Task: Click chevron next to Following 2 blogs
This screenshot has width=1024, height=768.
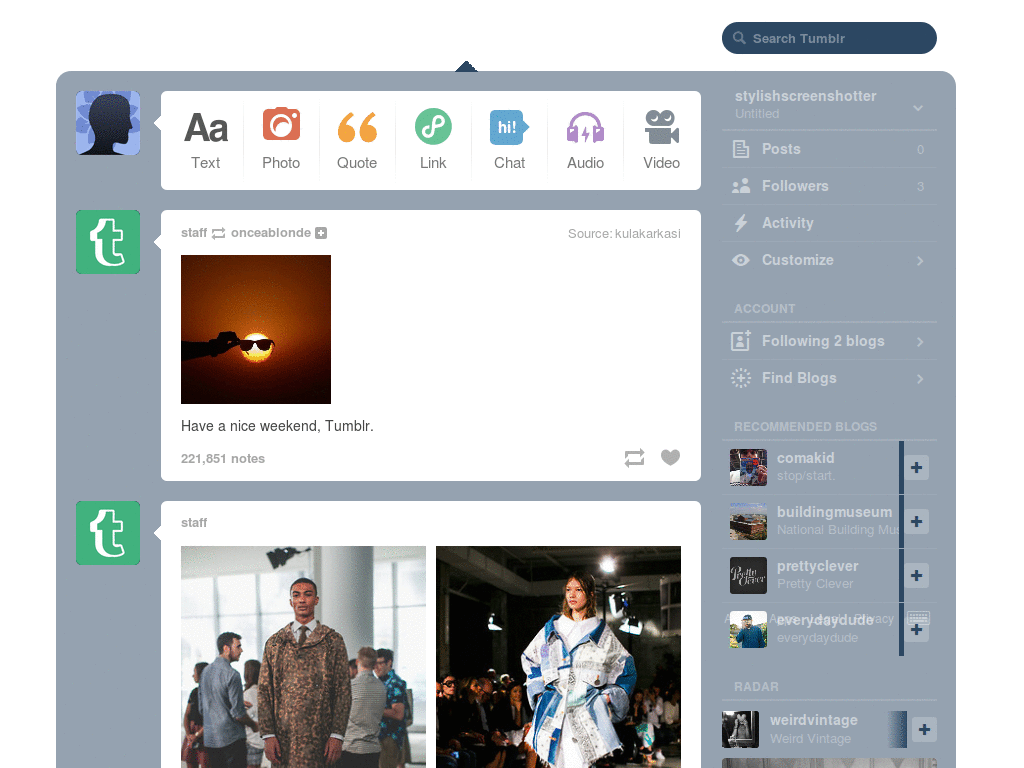Action: pos(920,342)
